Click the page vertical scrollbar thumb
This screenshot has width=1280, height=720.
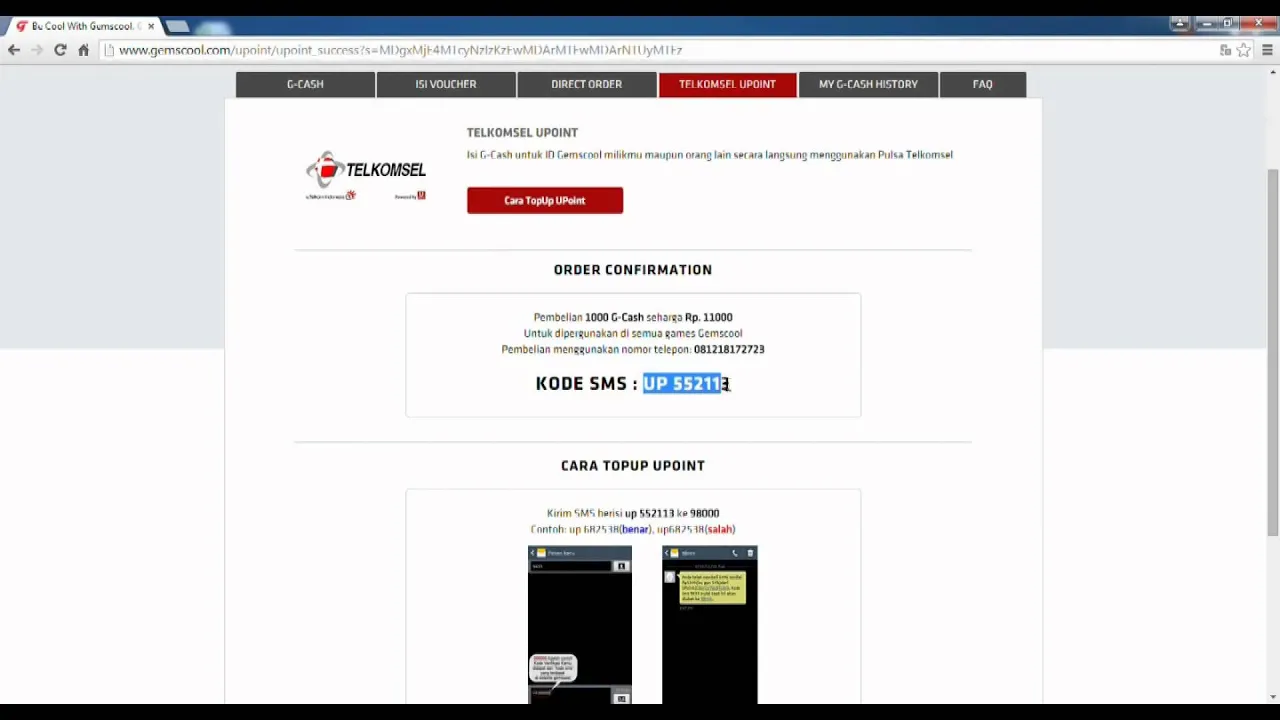1272,354
